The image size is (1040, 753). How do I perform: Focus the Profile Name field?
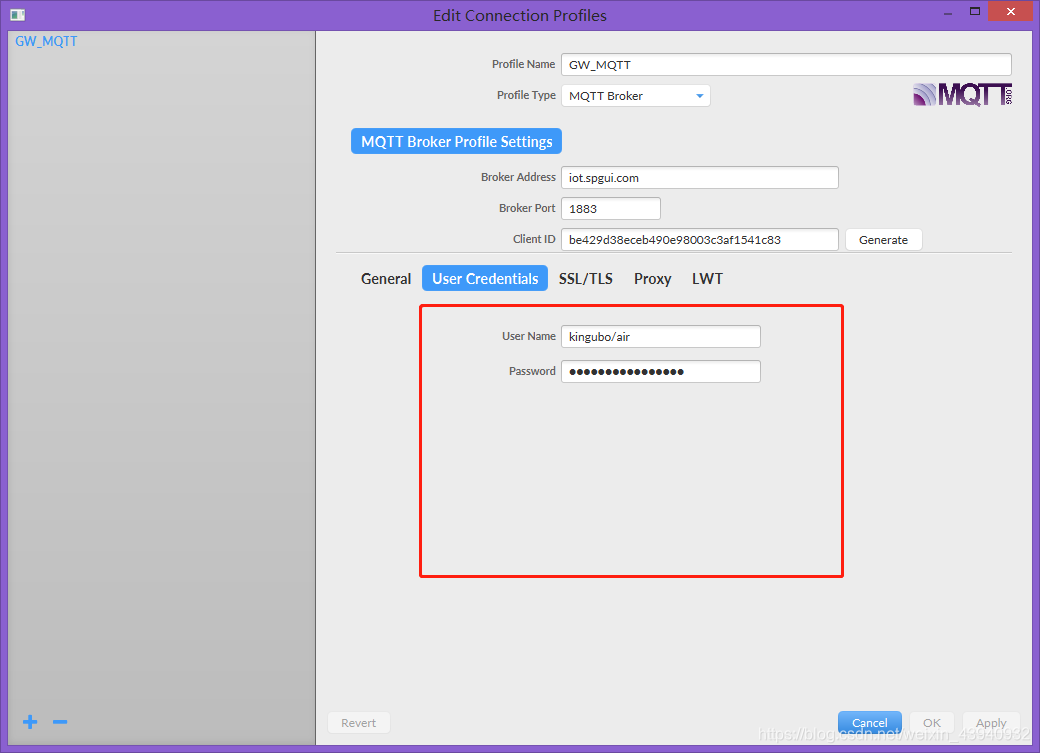pos(786,64)
